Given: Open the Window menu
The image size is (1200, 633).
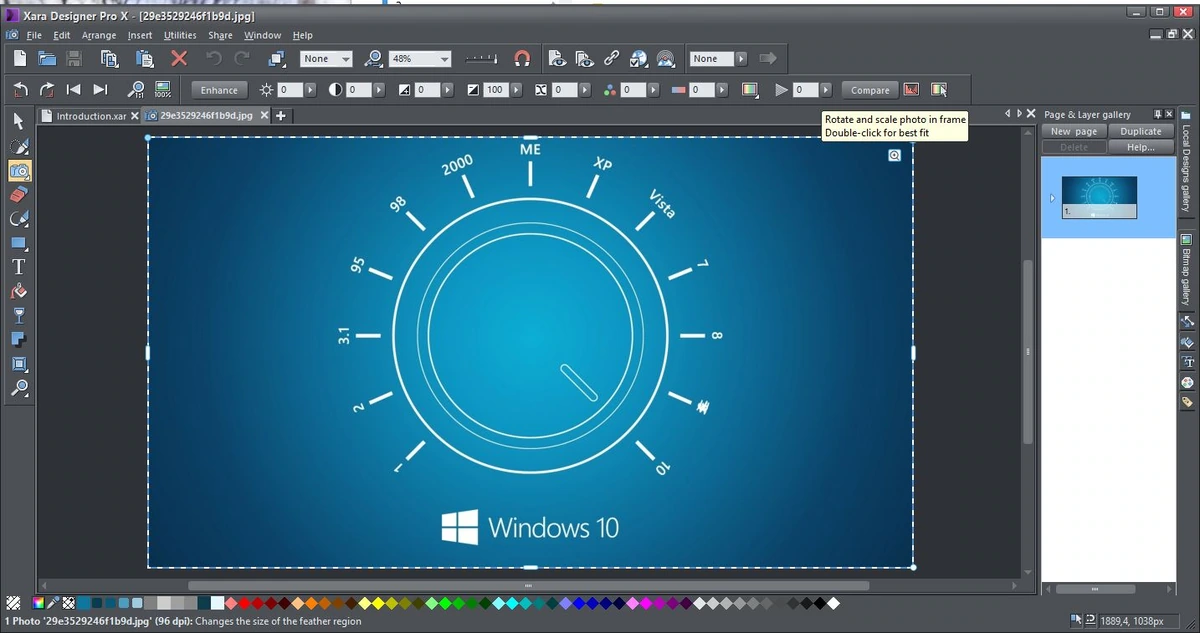Looking at the screenshot, I should click(x=263, y=35).
